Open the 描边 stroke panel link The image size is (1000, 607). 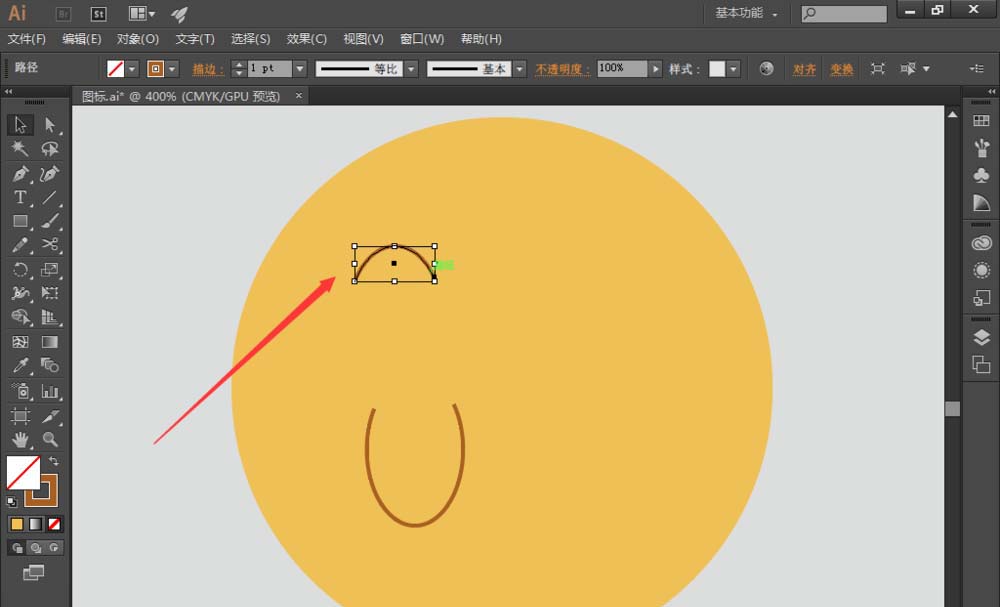click(x=208, y=69)
